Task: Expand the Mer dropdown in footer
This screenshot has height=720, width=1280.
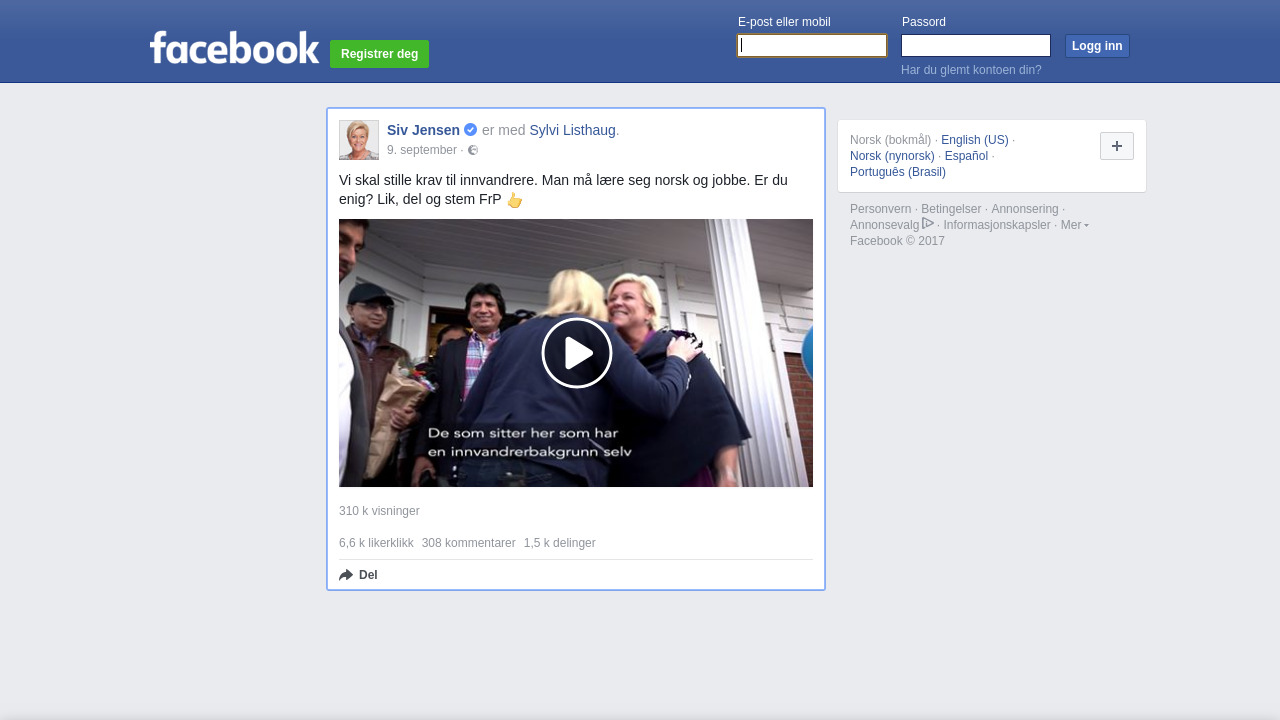Action: click(1075, 225)
